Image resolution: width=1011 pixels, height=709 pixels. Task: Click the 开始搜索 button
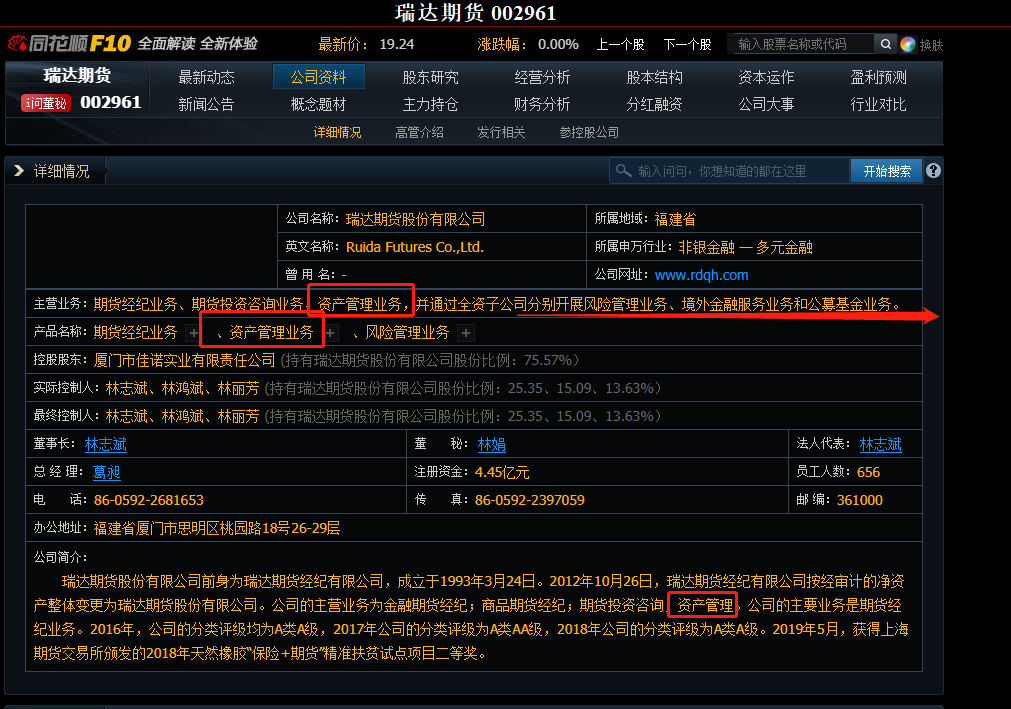coord(887,171)
